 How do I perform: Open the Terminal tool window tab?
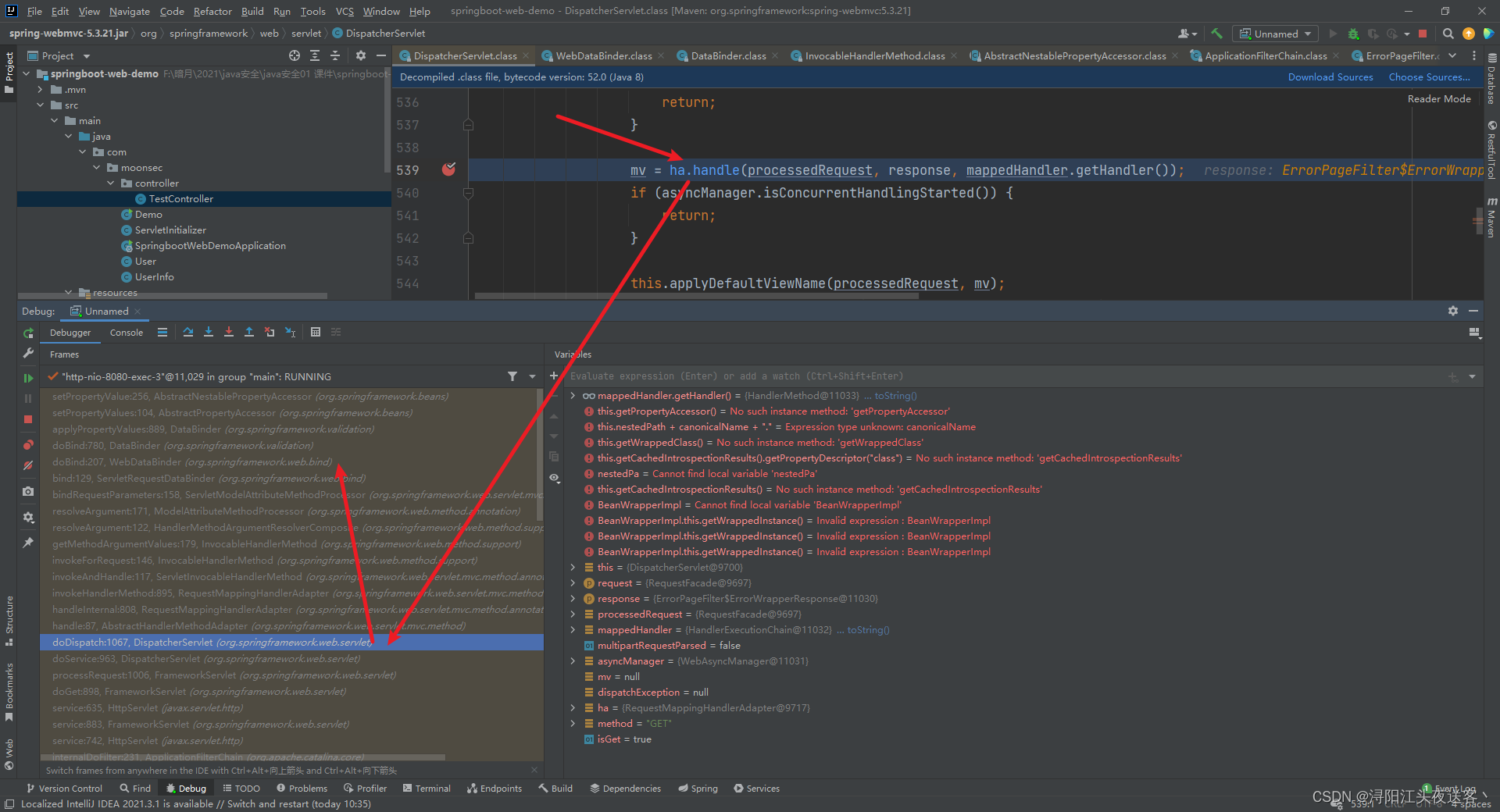pos(427,789)
